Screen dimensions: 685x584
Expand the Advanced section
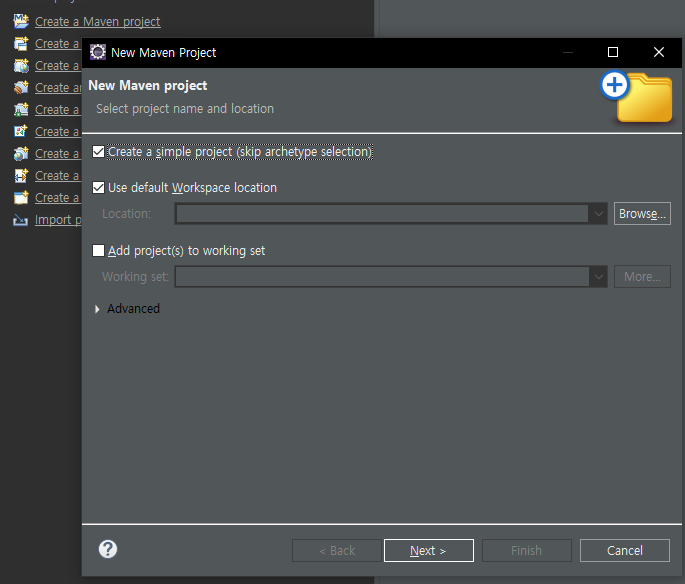pyautogui.click(x=97, y=309)
